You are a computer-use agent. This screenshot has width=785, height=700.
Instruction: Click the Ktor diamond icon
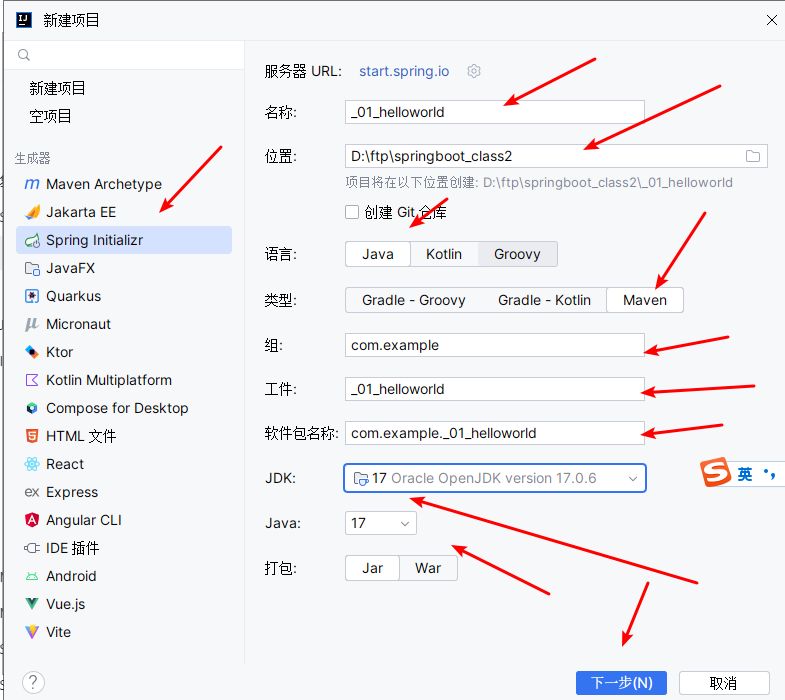pos(32,353)
